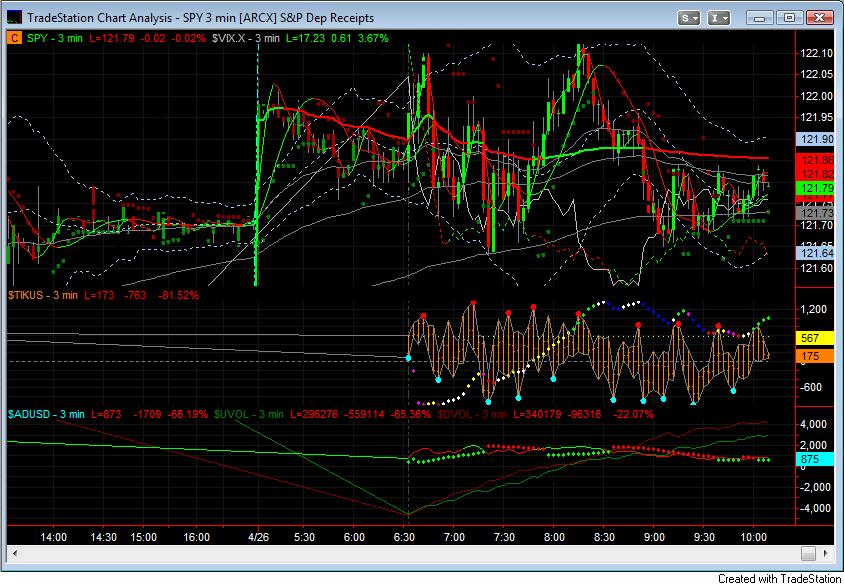Click the 6:30 time label on axis
844x585 pixels.
click(405, 538)
